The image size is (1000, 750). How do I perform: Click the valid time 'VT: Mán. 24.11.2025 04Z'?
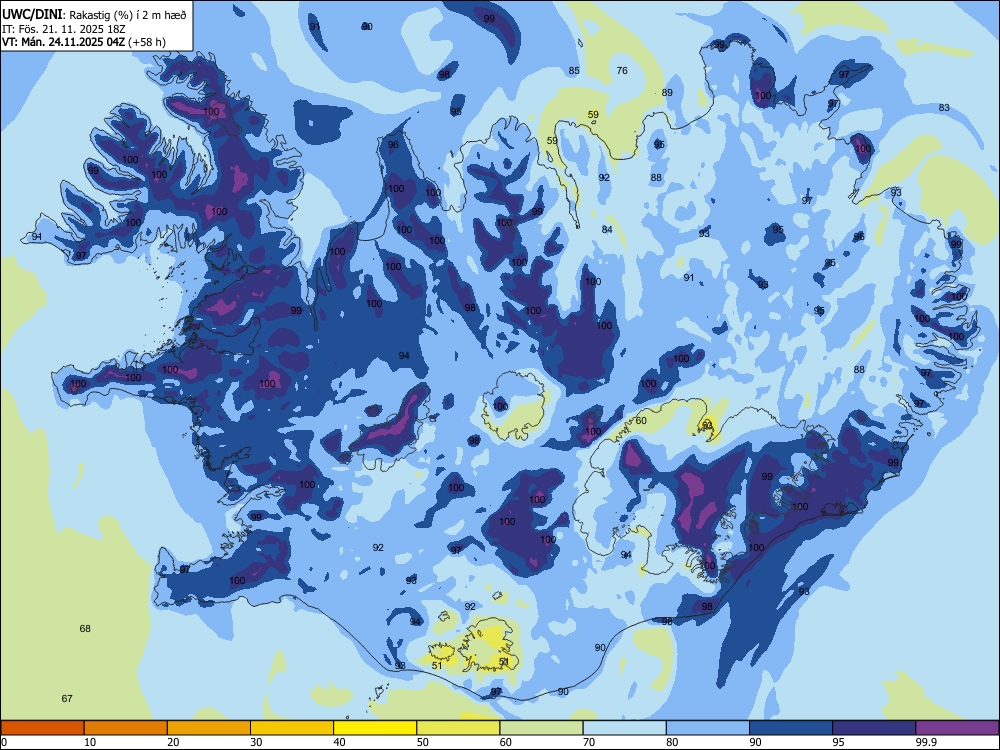click(x=64, y=42)
